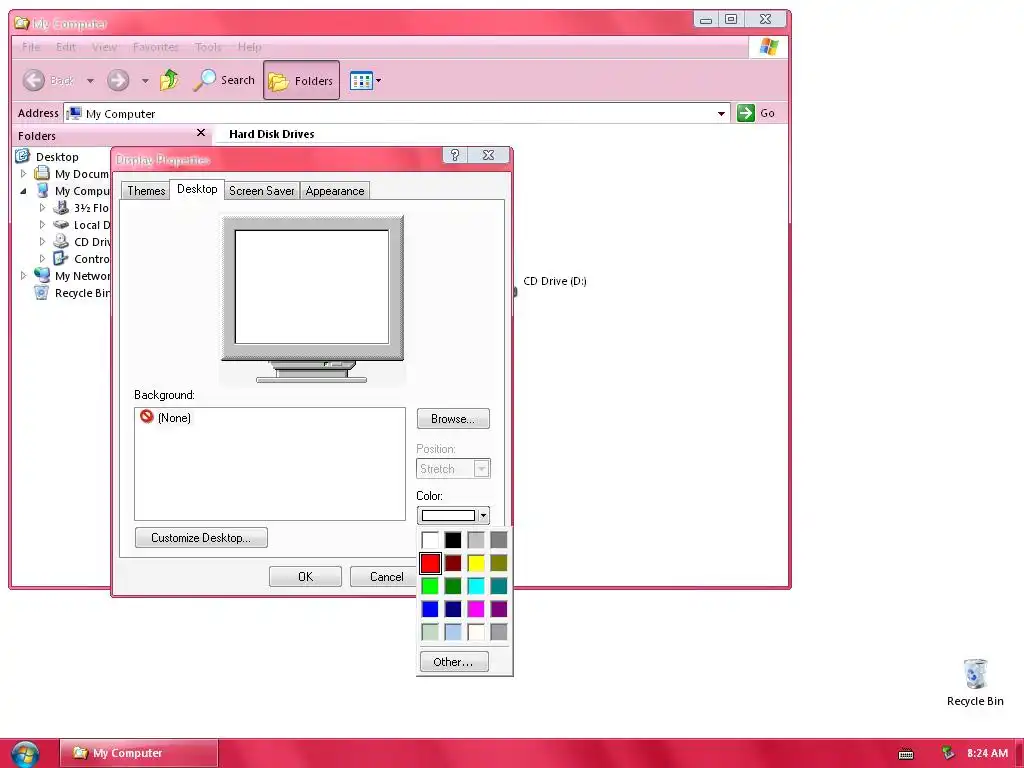Open the Help menu
This screenshot has height=768, width=1024.
point(249,47)
